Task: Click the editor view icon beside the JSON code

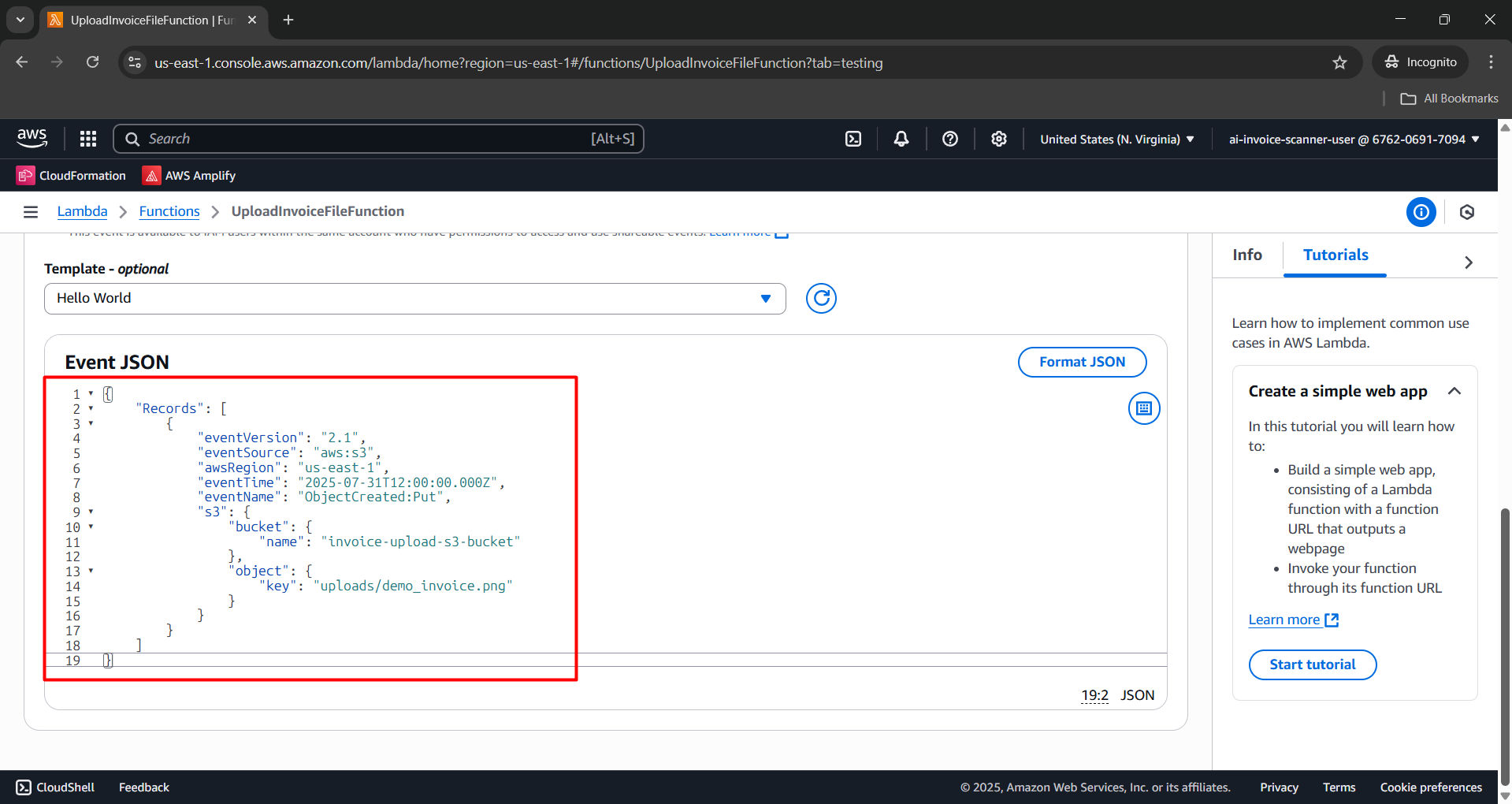Action: 1143,408
